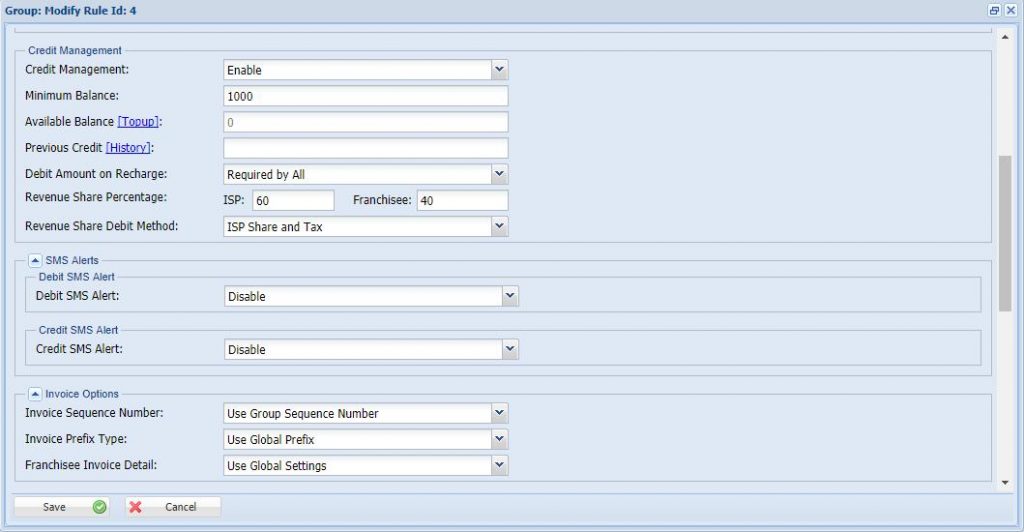Screen dimensions: 1024x532
Task: Expand the Debit Amount on Recharge dropdown
Action: 500,174
